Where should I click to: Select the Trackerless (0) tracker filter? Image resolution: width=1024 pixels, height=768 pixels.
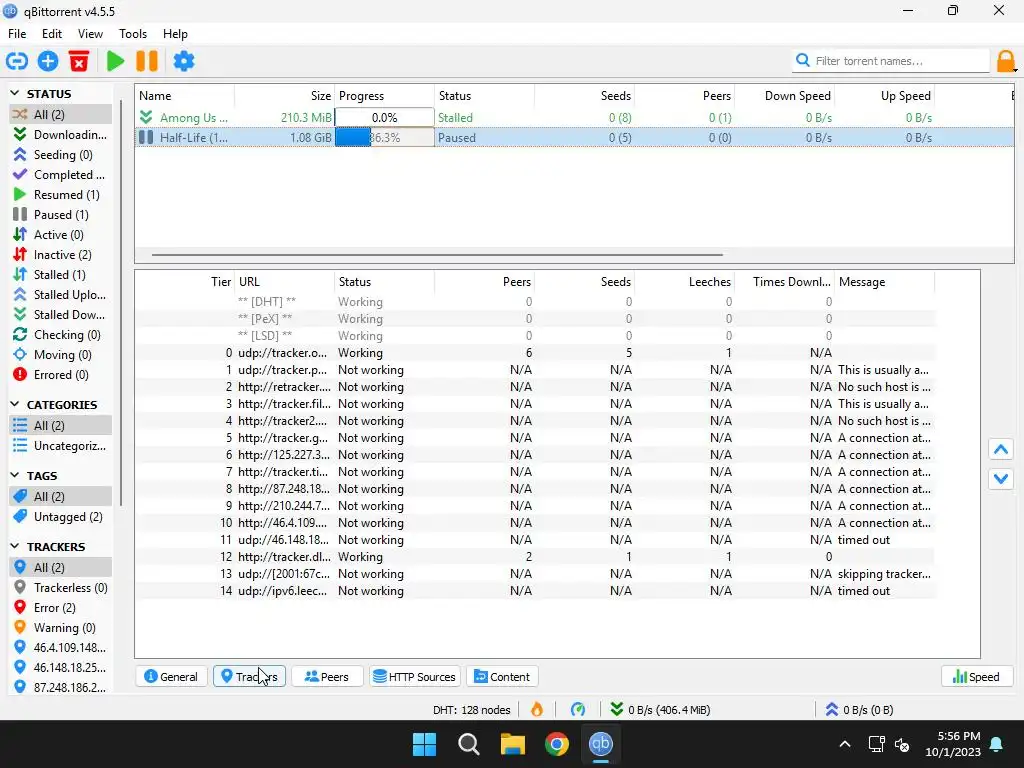[x=61, y=588]
